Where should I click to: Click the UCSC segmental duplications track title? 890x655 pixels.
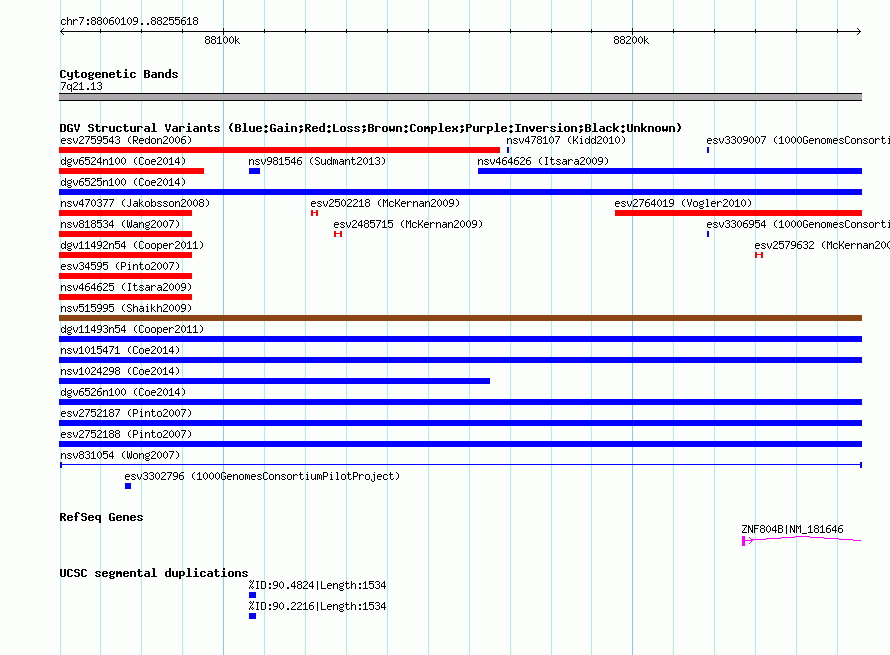pos(154,573)
